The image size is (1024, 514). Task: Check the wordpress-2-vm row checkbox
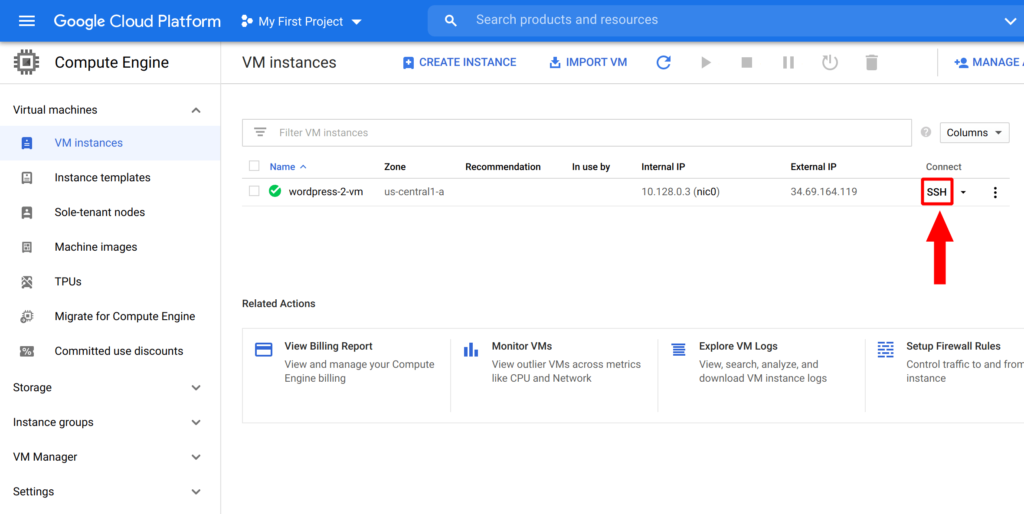tap(254, 191)
